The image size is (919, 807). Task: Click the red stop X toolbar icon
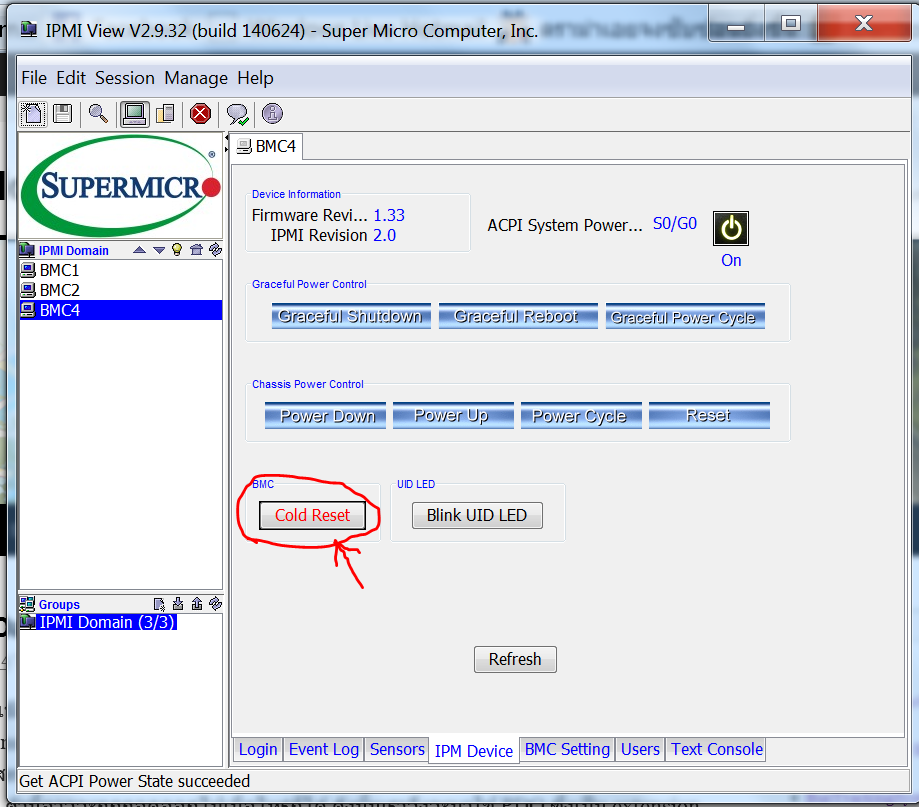point(200,114)
